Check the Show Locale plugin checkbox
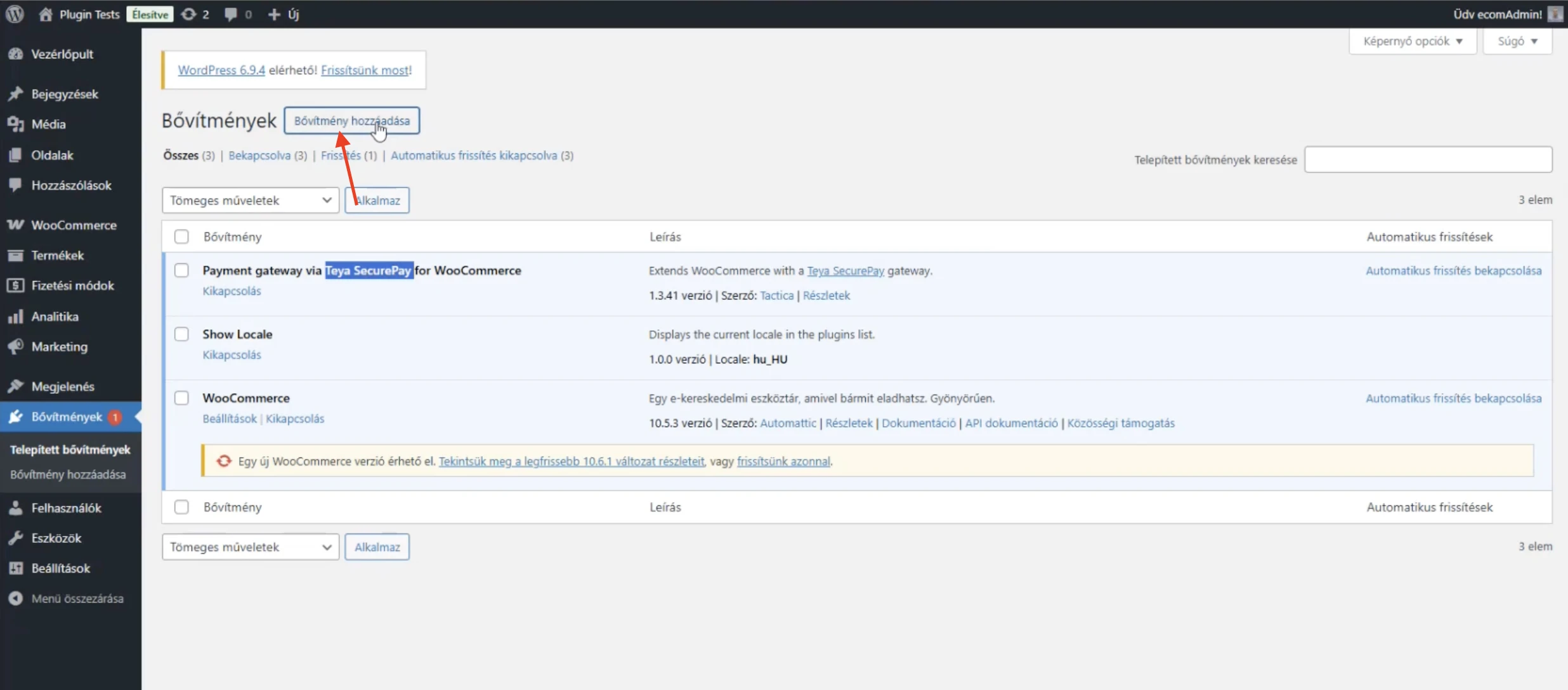Screen dimensions: 1568x690 point(181,334)
